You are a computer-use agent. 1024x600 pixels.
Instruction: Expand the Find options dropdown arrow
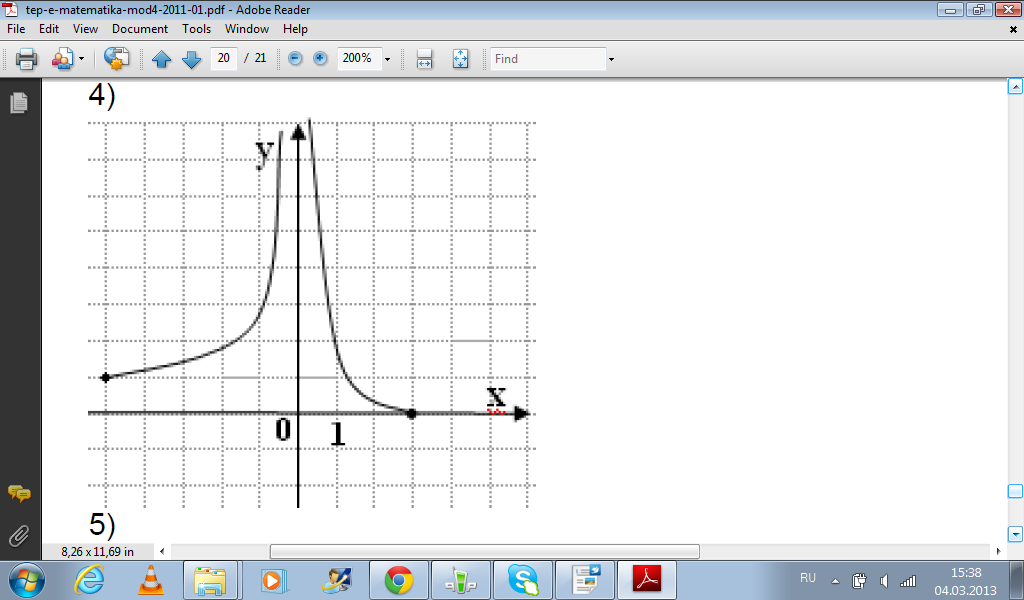pyautogui.click(x=611, y=59)
